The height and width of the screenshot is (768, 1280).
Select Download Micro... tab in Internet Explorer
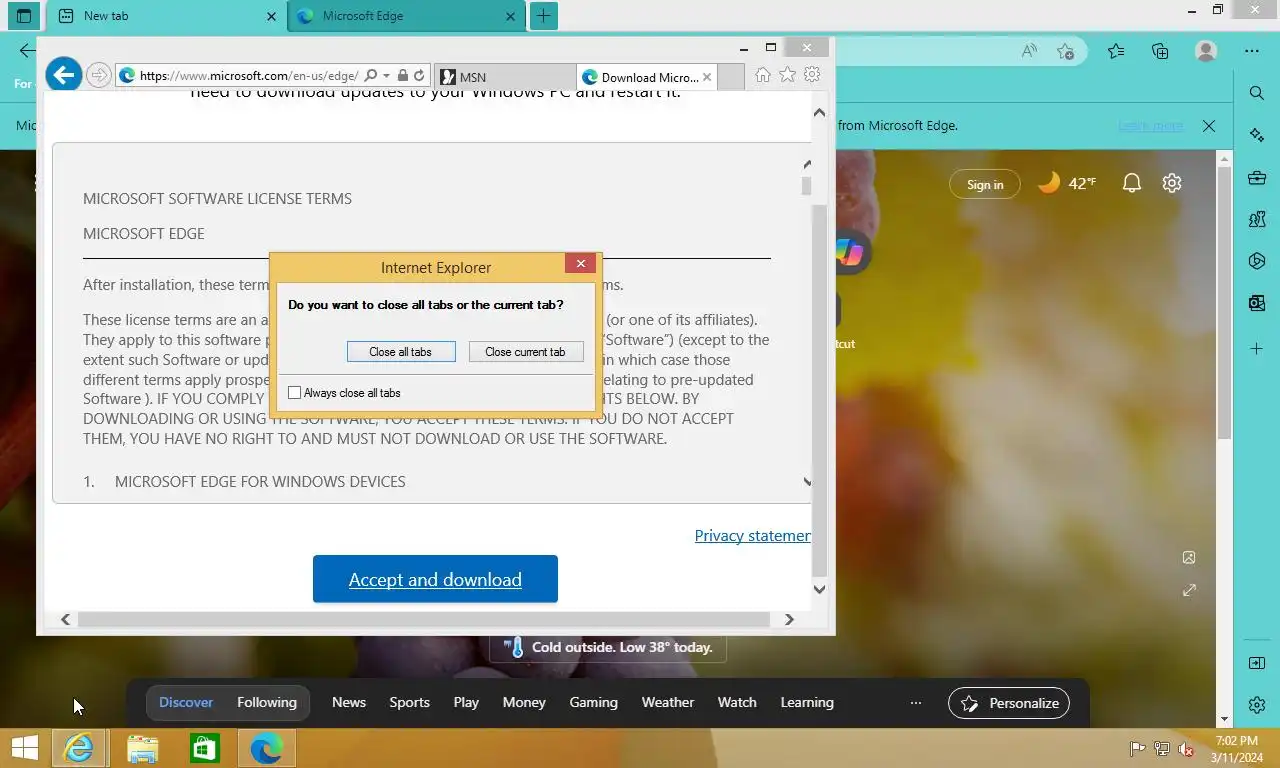click(x=646, y=77)
